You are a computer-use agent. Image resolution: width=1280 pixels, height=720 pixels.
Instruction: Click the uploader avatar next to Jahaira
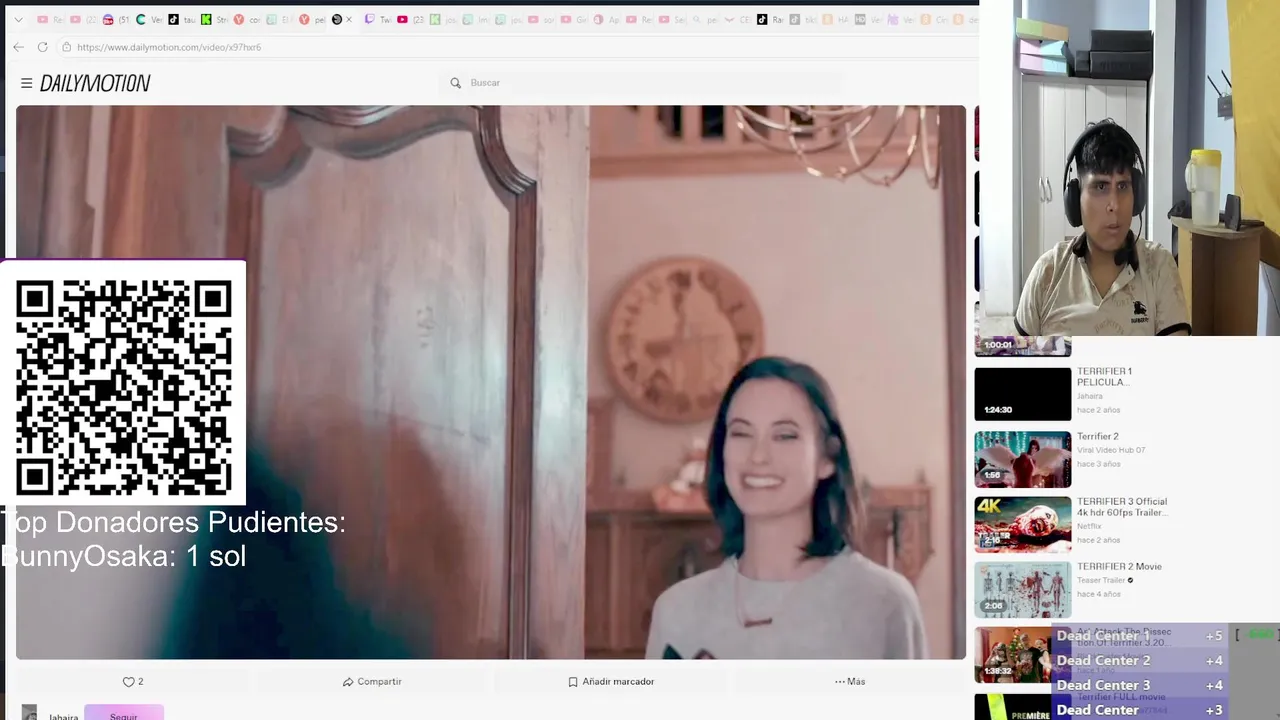click(29, 713)
